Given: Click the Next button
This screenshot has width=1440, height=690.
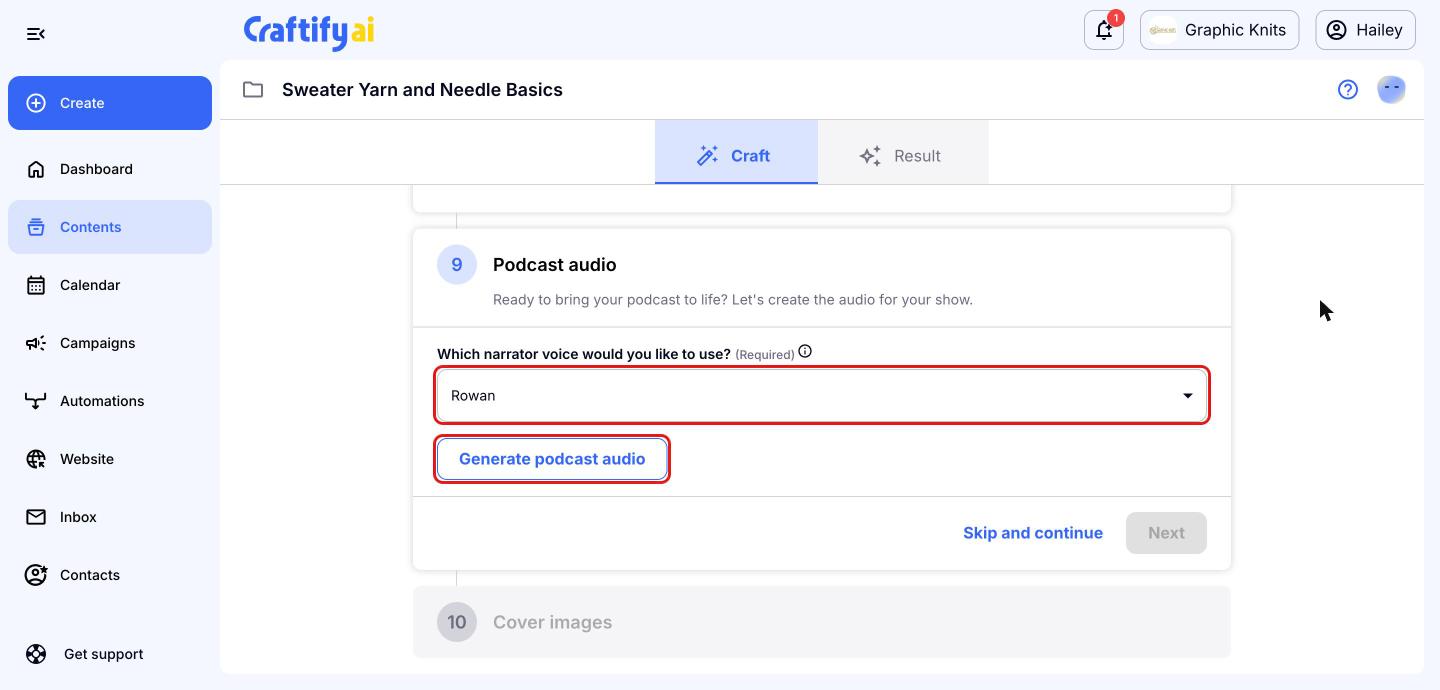Looking at the screenshot, I should tap(1166, 533).
